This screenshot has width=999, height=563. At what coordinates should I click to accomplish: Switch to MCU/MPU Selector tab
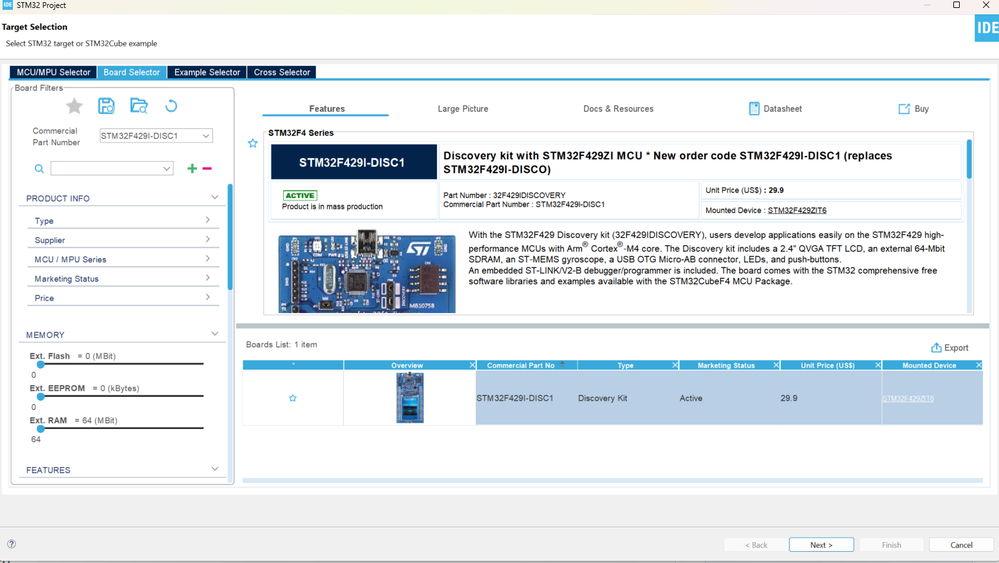pyautogui.click(x=54, y=72)
